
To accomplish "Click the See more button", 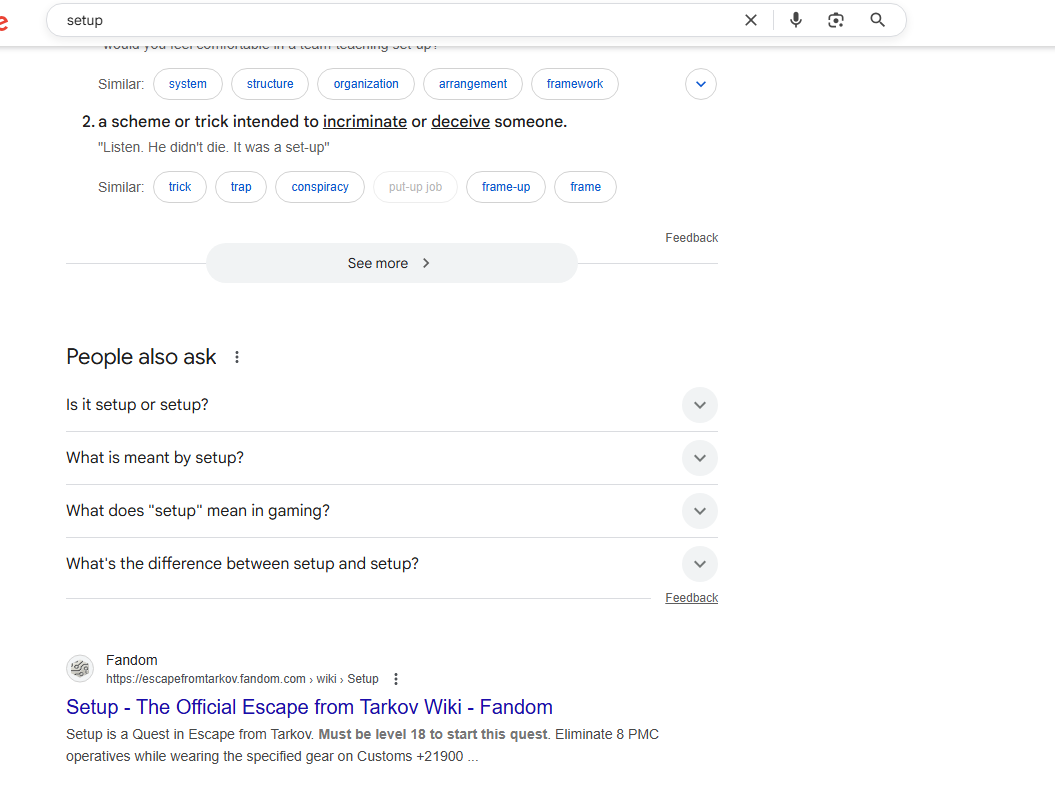I will [391, 264].
